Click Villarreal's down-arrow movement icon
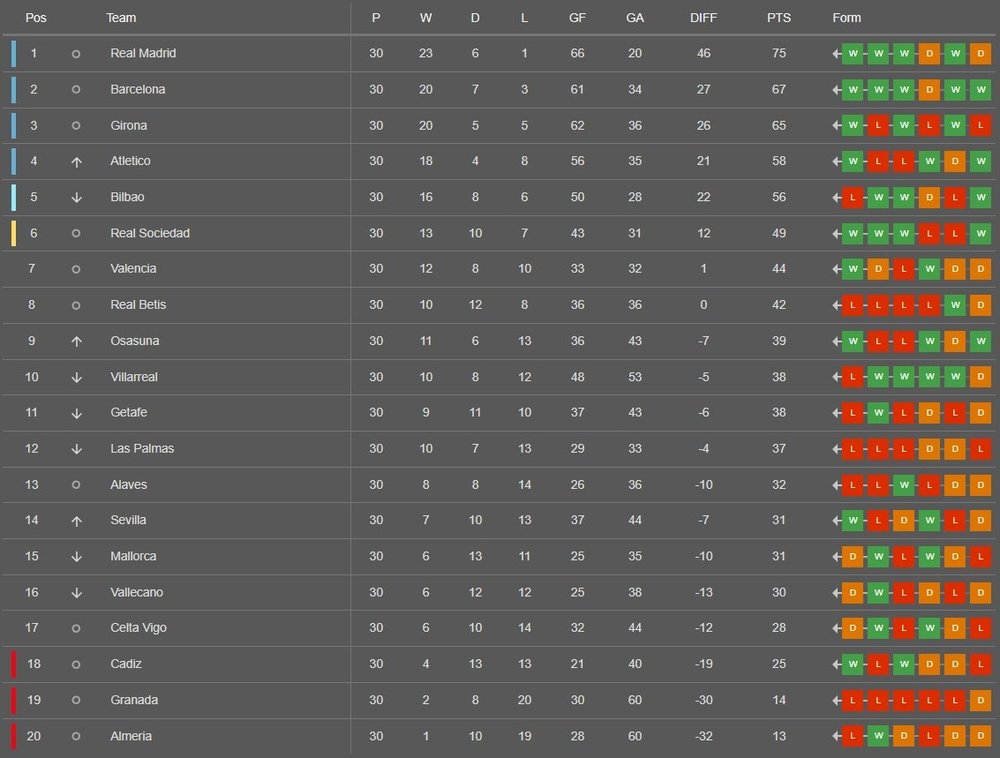1000x758 pixels. pyautogui.click(x=76, y=377)
